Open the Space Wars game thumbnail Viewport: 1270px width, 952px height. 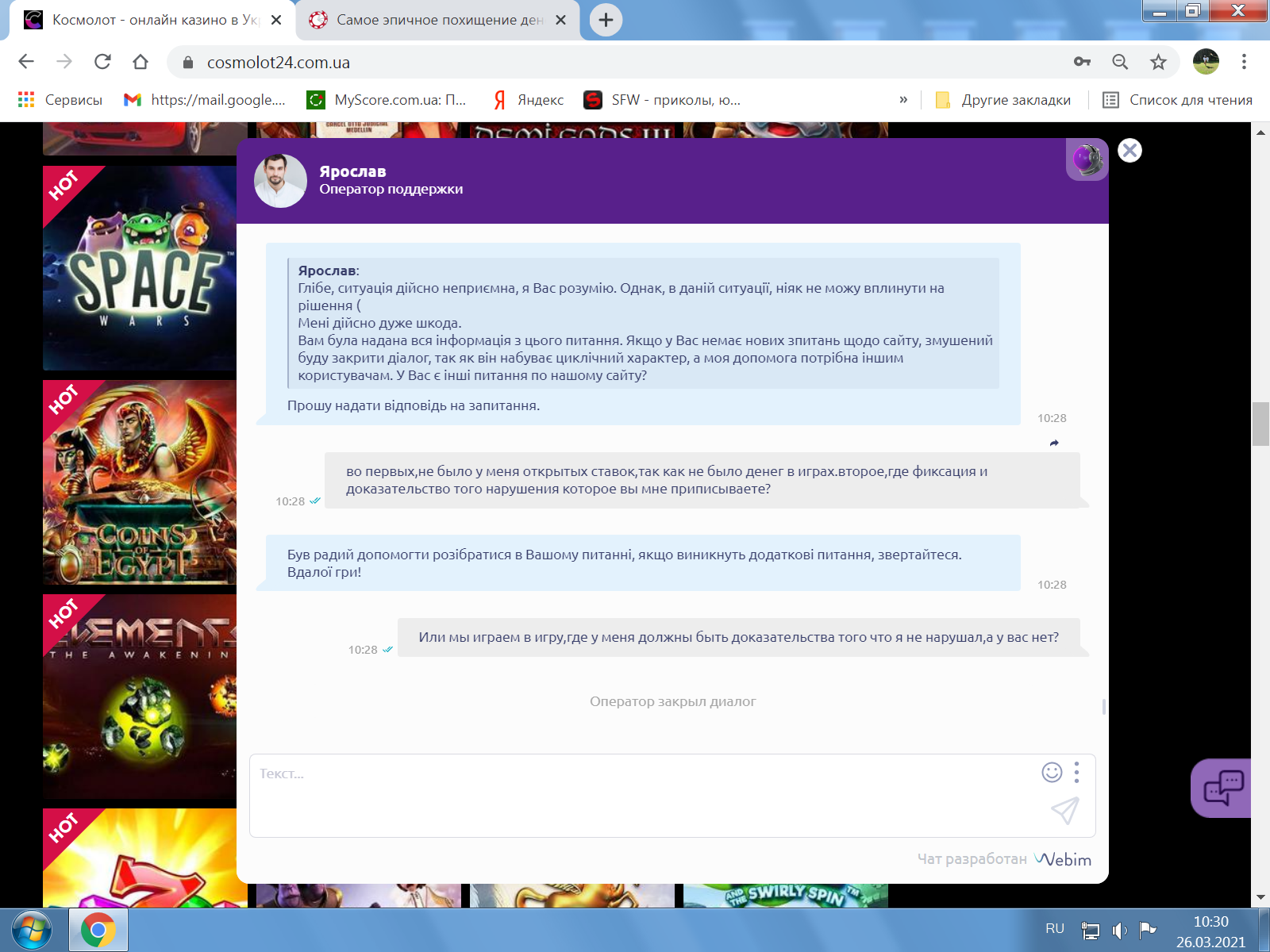(140, 268)
